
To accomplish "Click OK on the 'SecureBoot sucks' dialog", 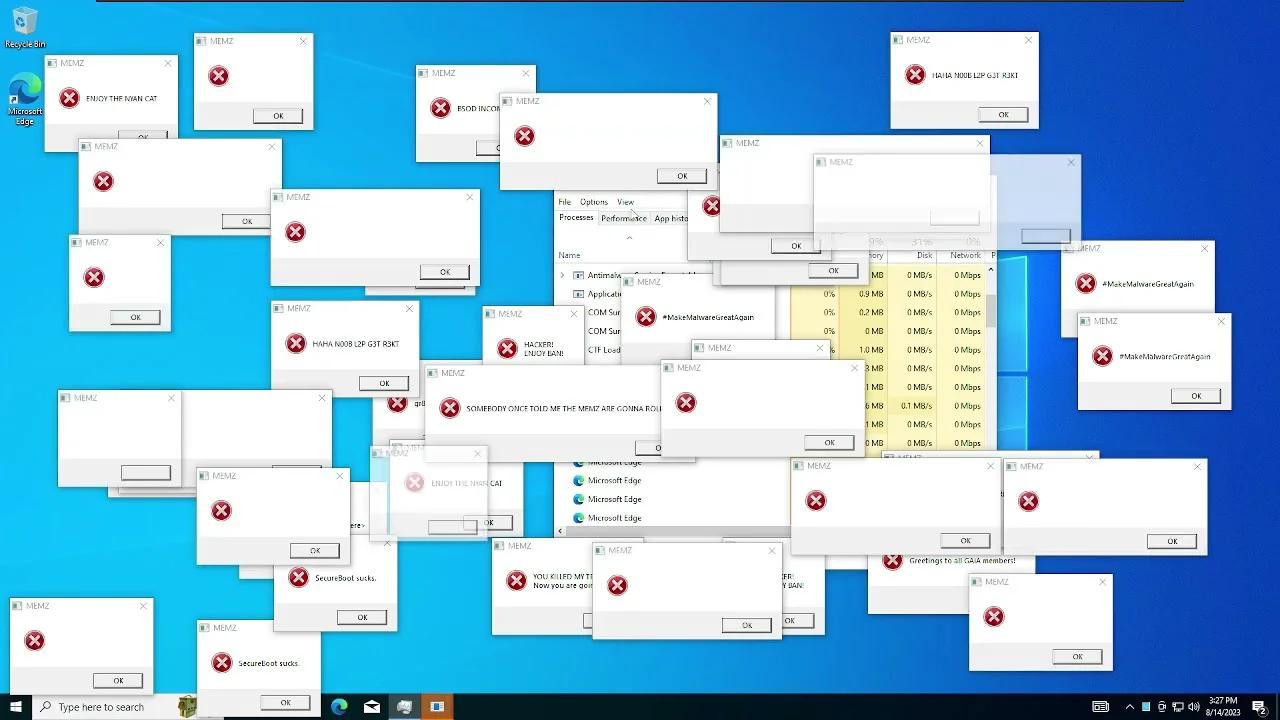I will coord(362,616).
